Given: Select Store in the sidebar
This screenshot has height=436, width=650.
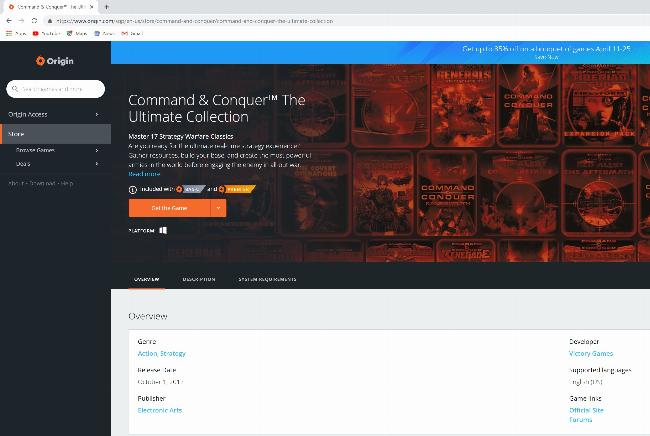Looking at the screenshot, I should pyautogui.click(x=56, y=134).
